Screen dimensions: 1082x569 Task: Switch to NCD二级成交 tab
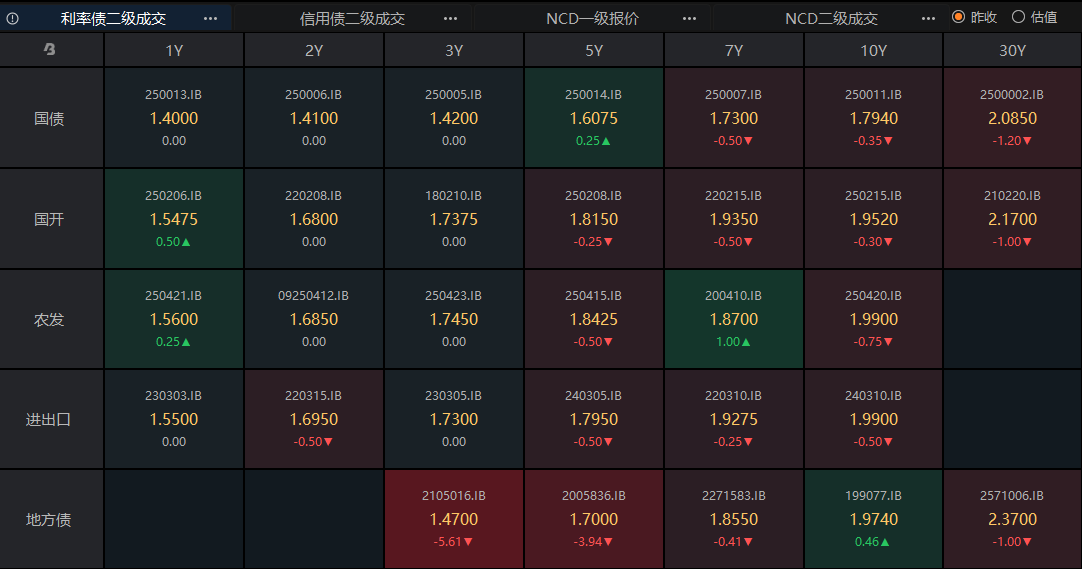coord(831,19)
